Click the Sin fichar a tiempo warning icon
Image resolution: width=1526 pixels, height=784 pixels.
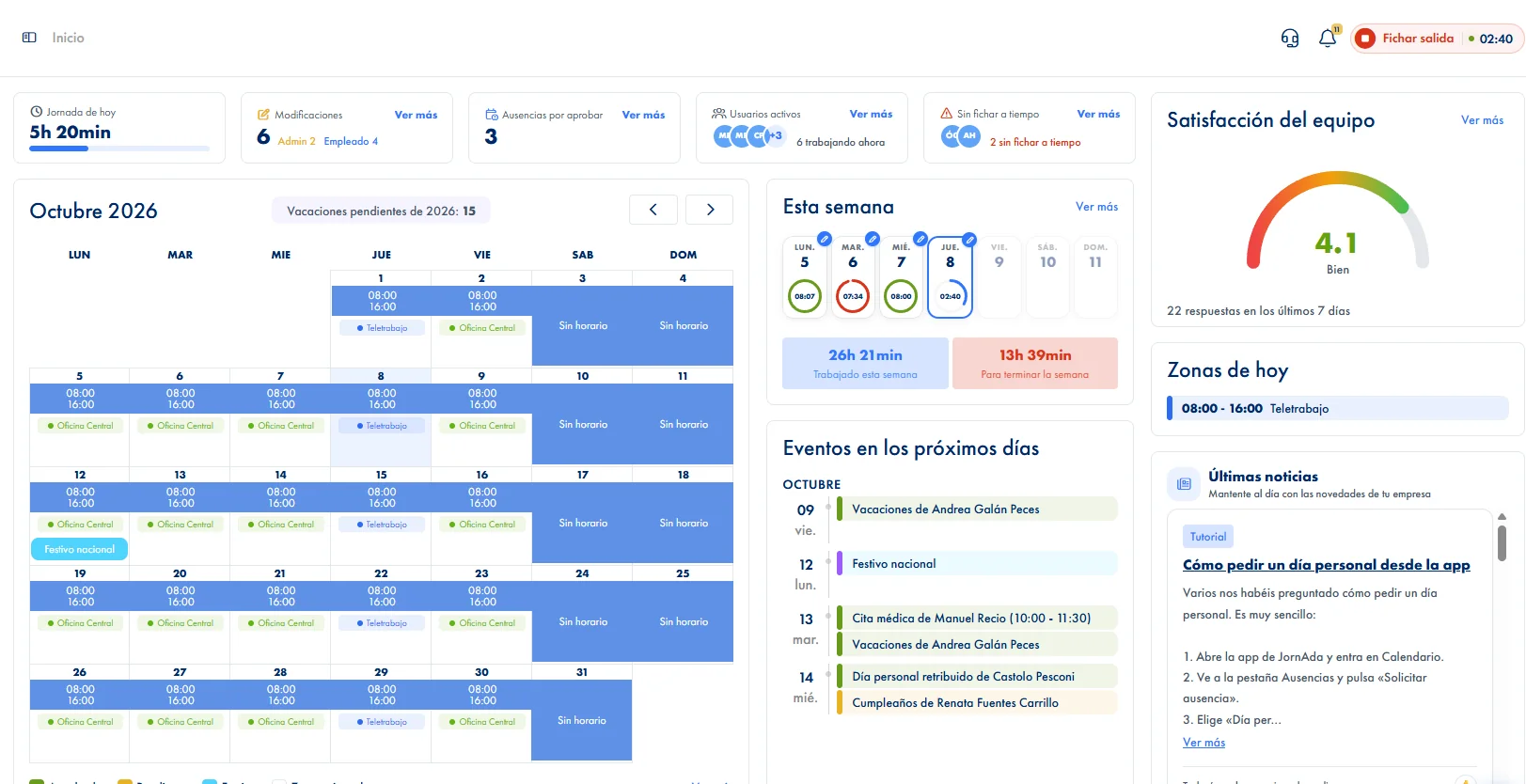coord(947,114)
